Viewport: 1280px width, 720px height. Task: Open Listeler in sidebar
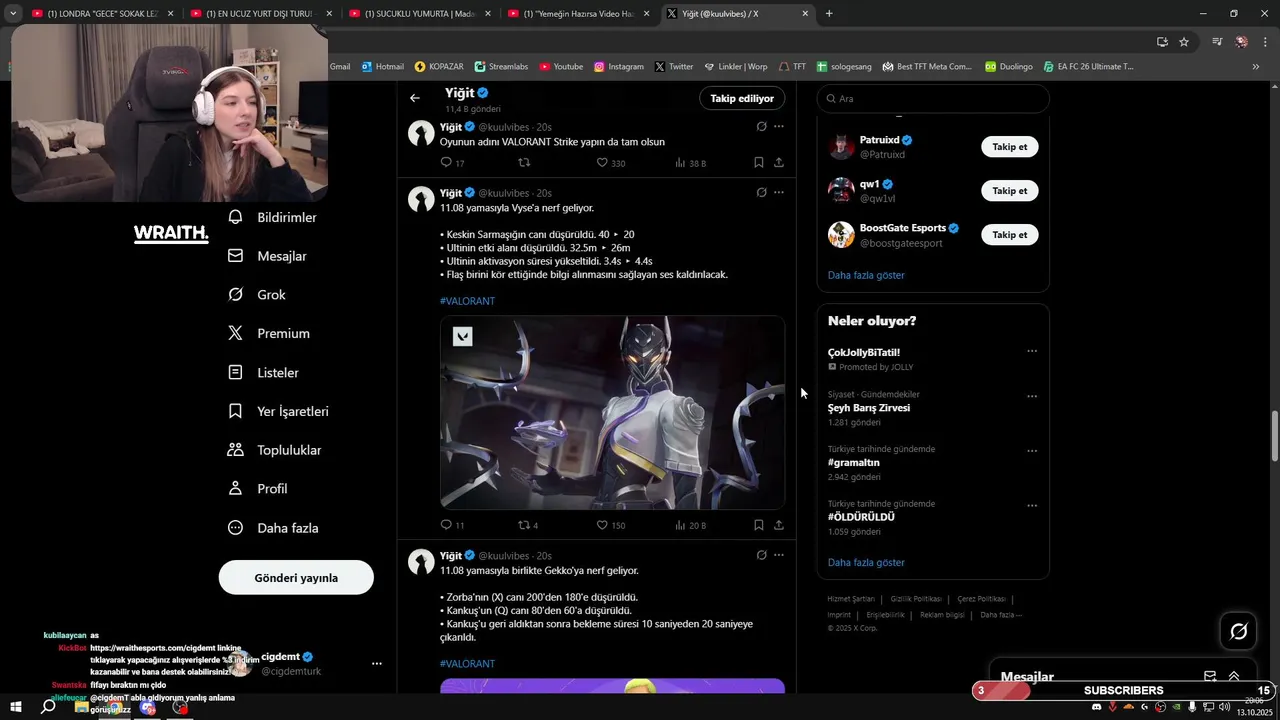point(264,372)
